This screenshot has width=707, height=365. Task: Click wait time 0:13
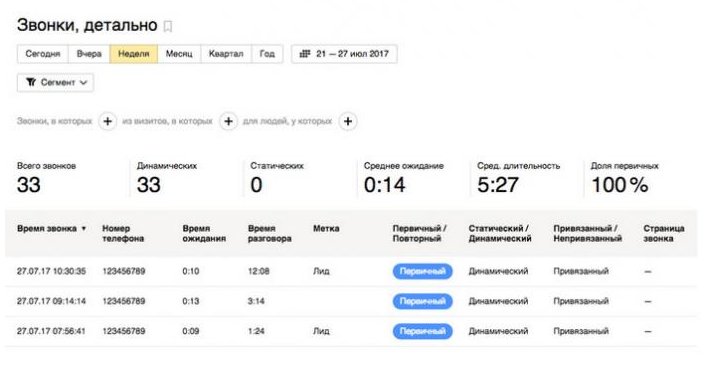[191, 301]
